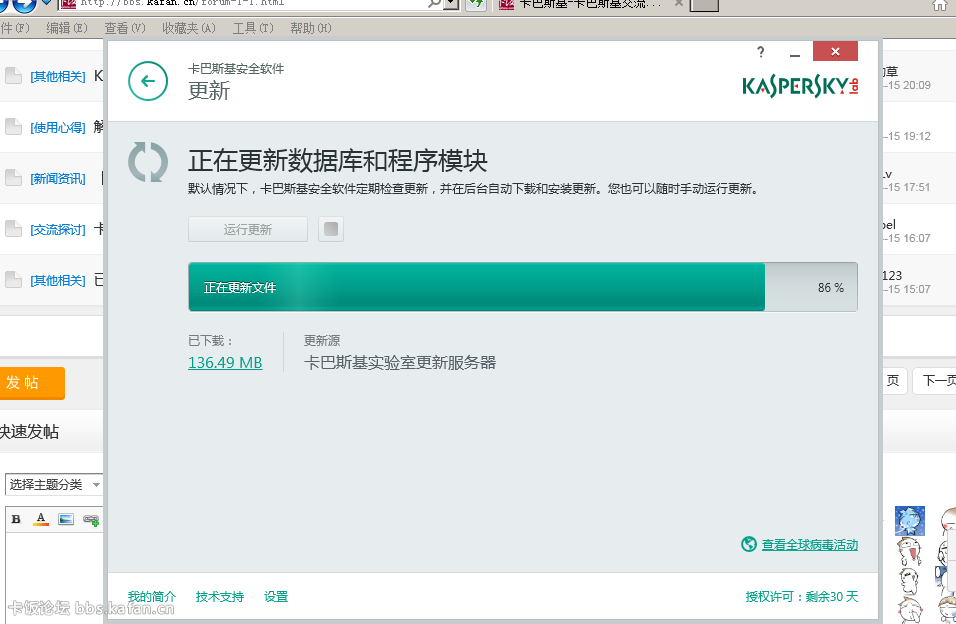
Task: Click thread page icon beside [新闻资讯]
Action: click(13, 178)
